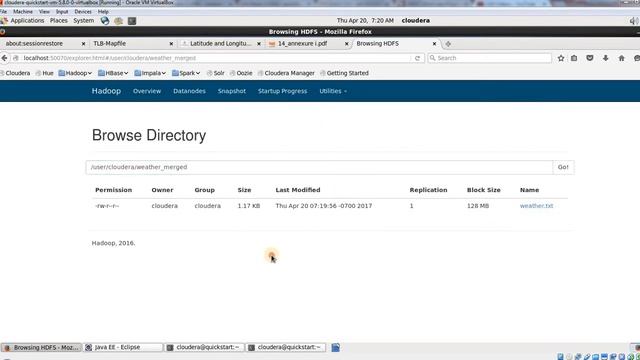Open the Oozie bookmark
The height and width of the screenshot is (360, 640).
click(241, 73)
